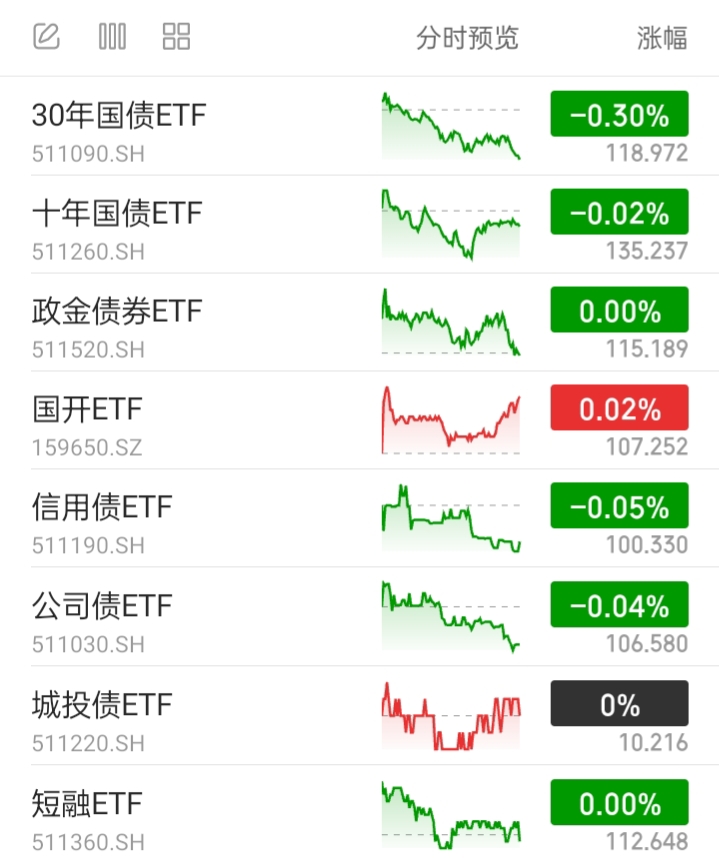Open 信用债ETF 511190.SH entry
719x858 pixels.
coord(360,518)
